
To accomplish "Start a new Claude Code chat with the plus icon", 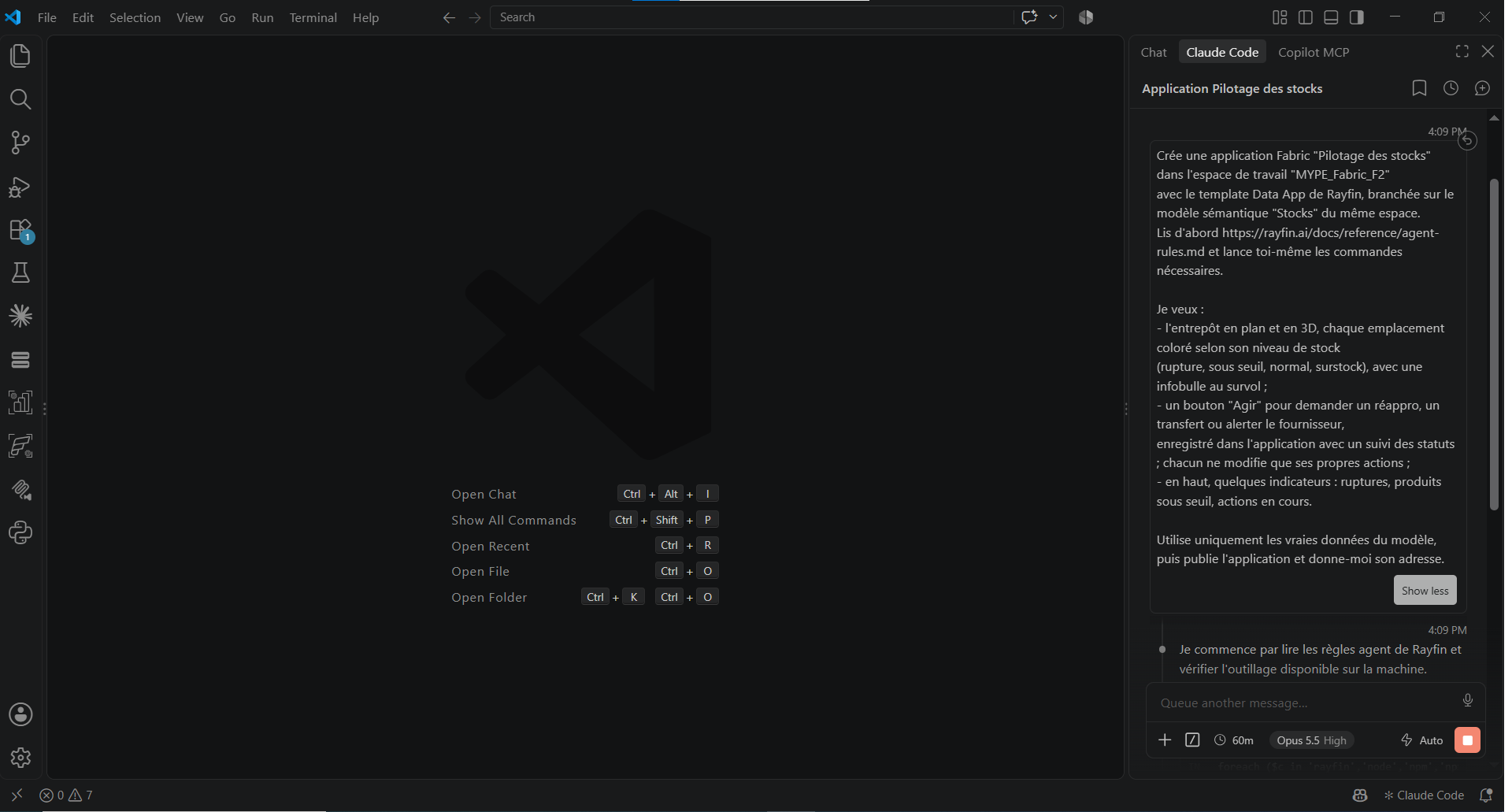I will pyautogui.click(x=1482, y=88).
